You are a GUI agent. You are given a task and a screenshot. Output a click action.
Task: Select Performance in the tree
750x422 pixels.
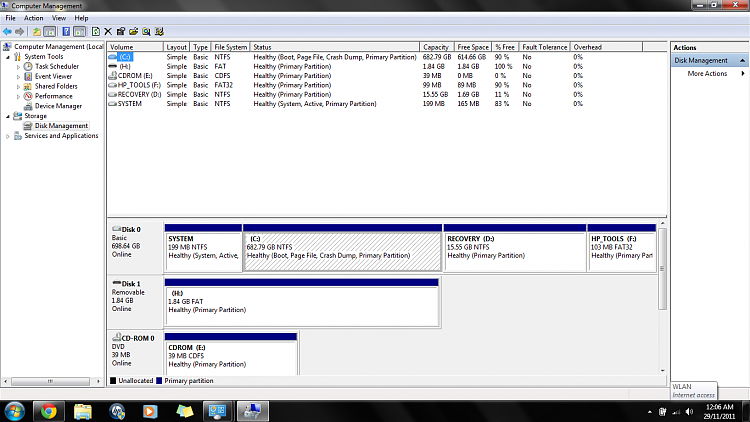click(x=54, y=96)
